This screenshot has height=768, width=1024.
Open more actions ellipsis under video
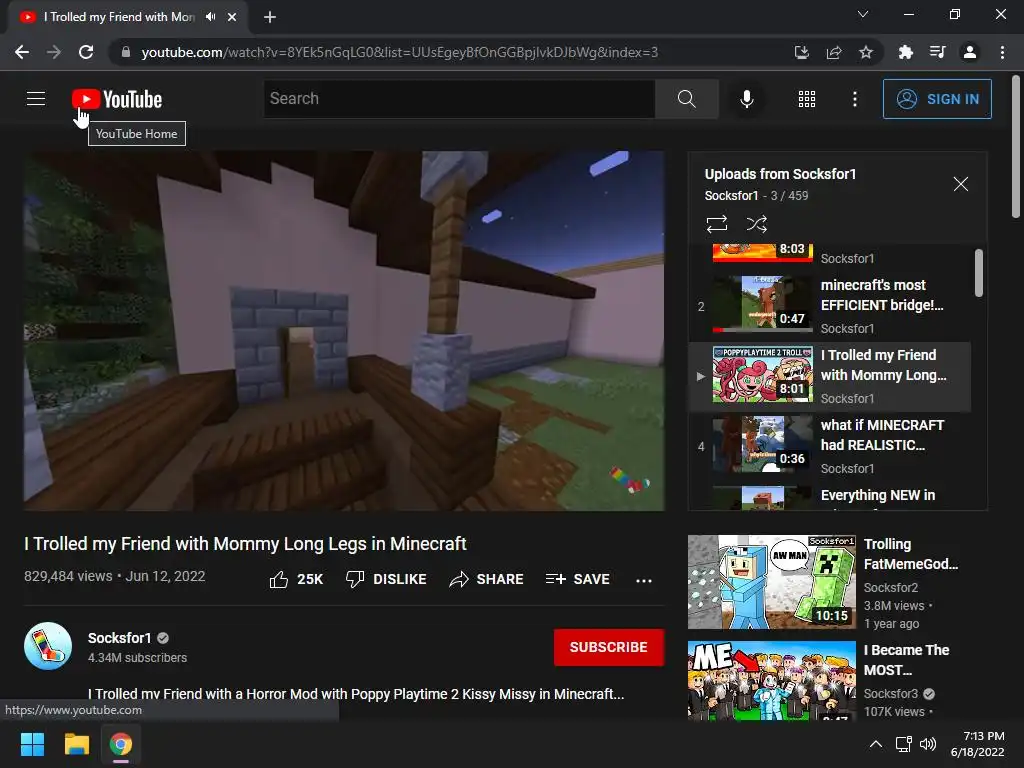pos(643,580)
